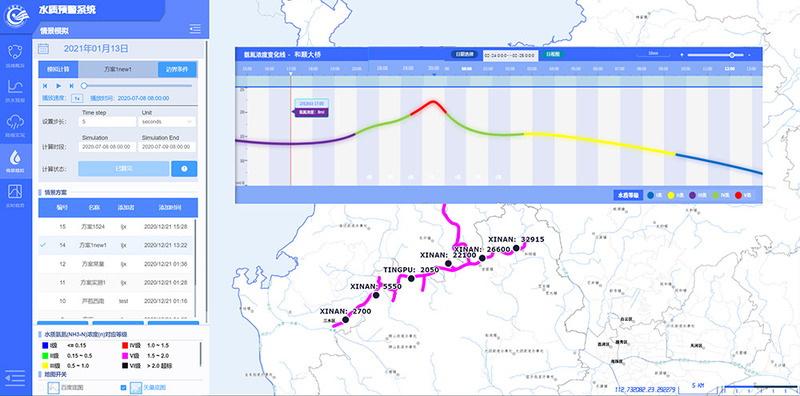This screenshot has height=396, width=800.
Task: Start playback with the play button
Action: 58,86
